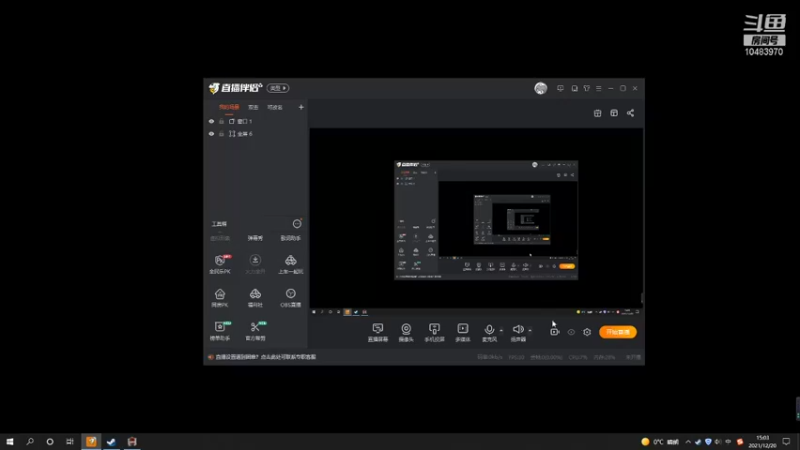
Task: Open the 福利社 tool
Action: 255,297
